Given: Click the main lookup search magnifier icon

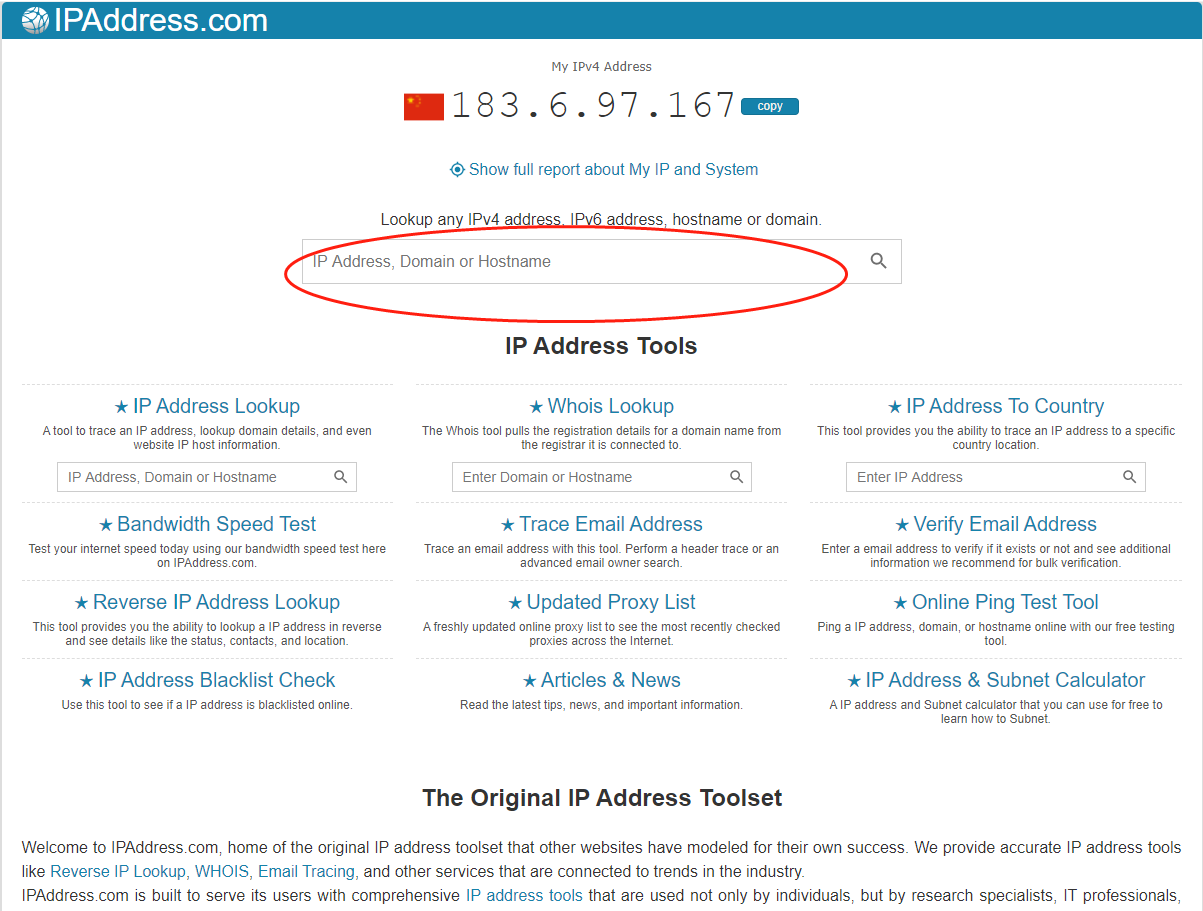Looking at the screenshot, I should pyautogui.click(x=879, y=261).
